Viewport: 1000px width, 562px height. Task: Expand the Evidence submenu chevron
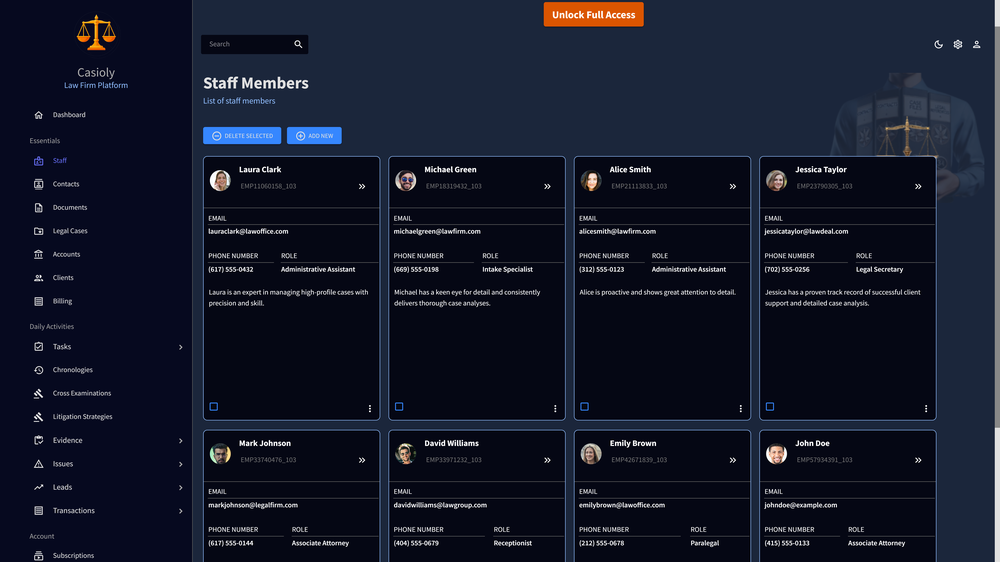click(x=180, y=441)
